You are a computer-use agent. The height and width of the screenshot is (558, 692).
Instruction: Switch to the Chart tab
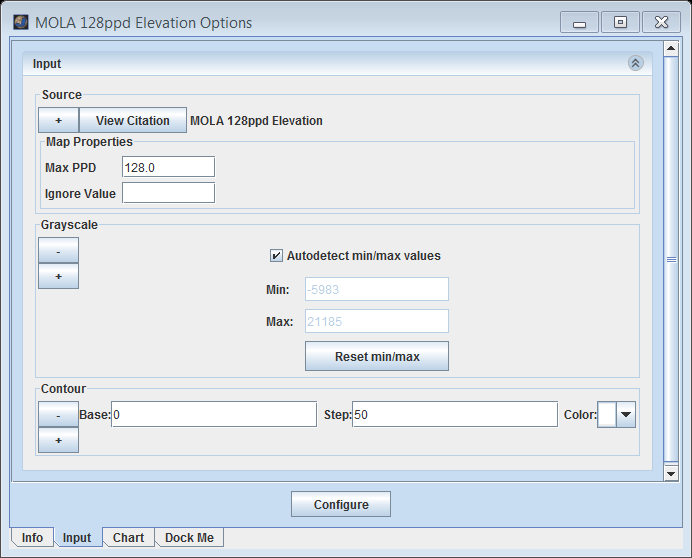click(128, 537)
